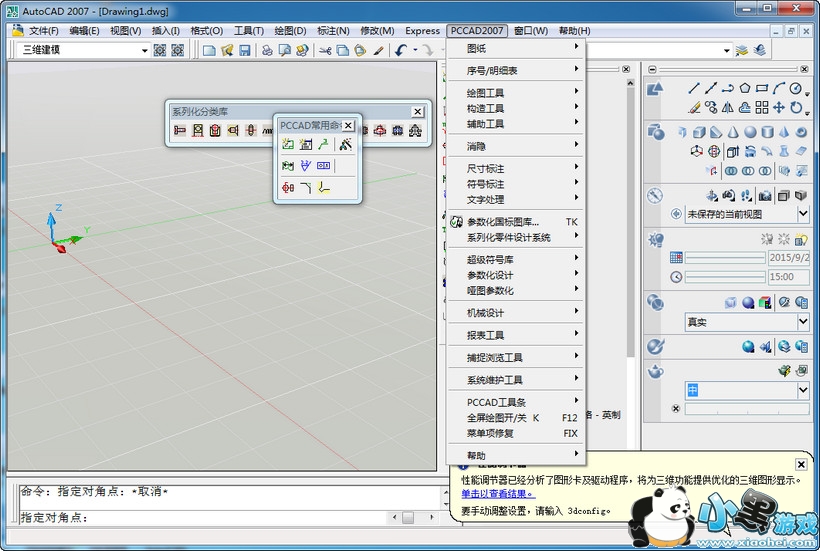Click the New drawing icon in toolbar
The height and width of the screenshot is (551, 820).
coord(209,50)
